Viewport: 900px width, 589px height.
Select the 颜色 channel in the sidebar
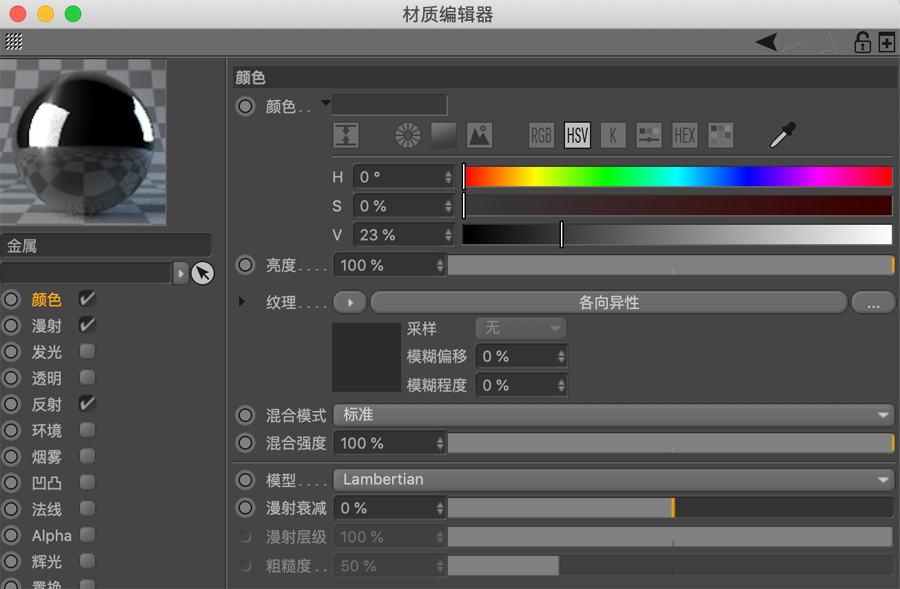45,298
